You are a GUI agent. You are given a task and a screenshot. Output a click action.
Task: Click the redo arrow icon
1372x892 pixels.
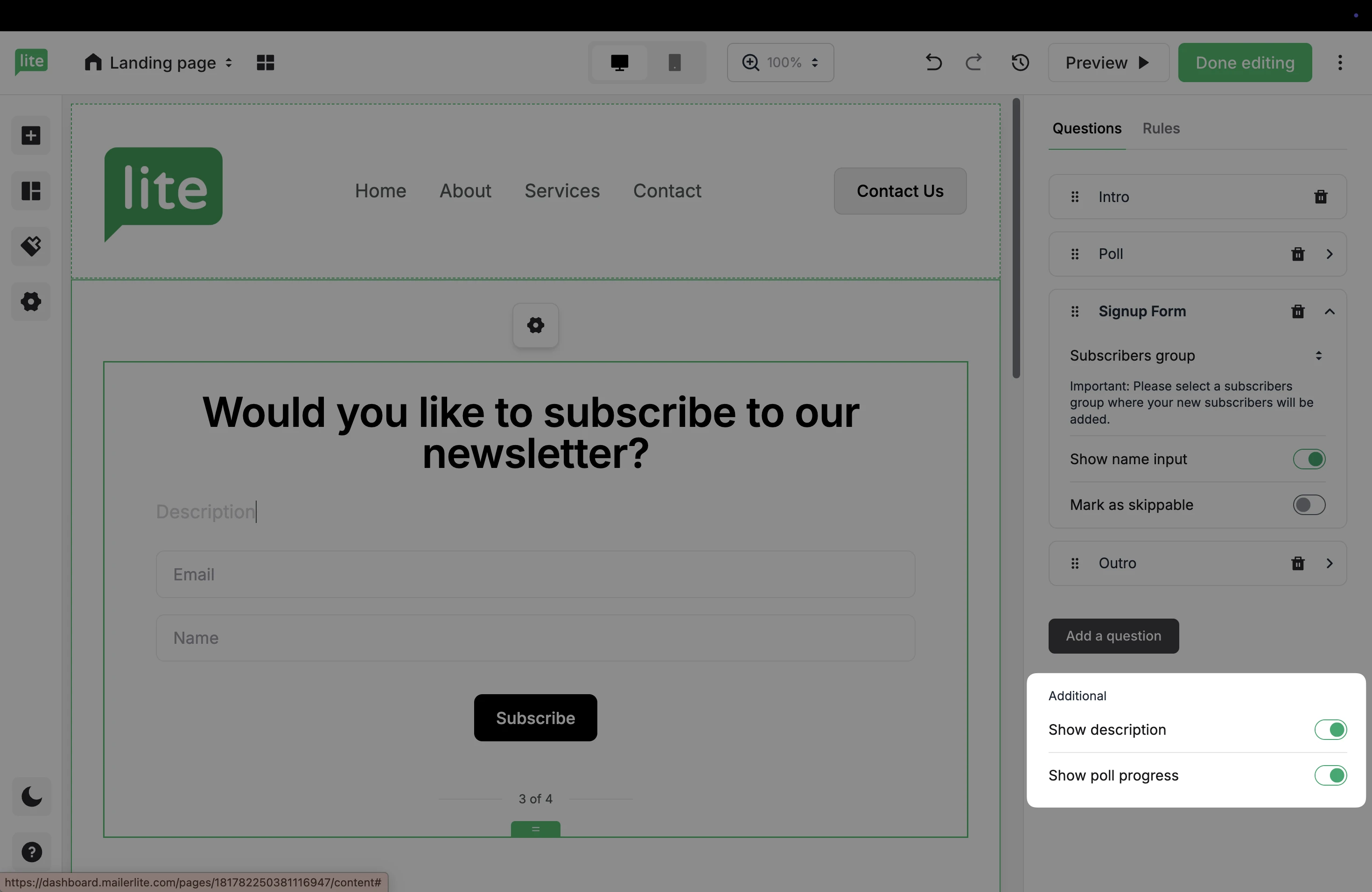coord(973,62)
